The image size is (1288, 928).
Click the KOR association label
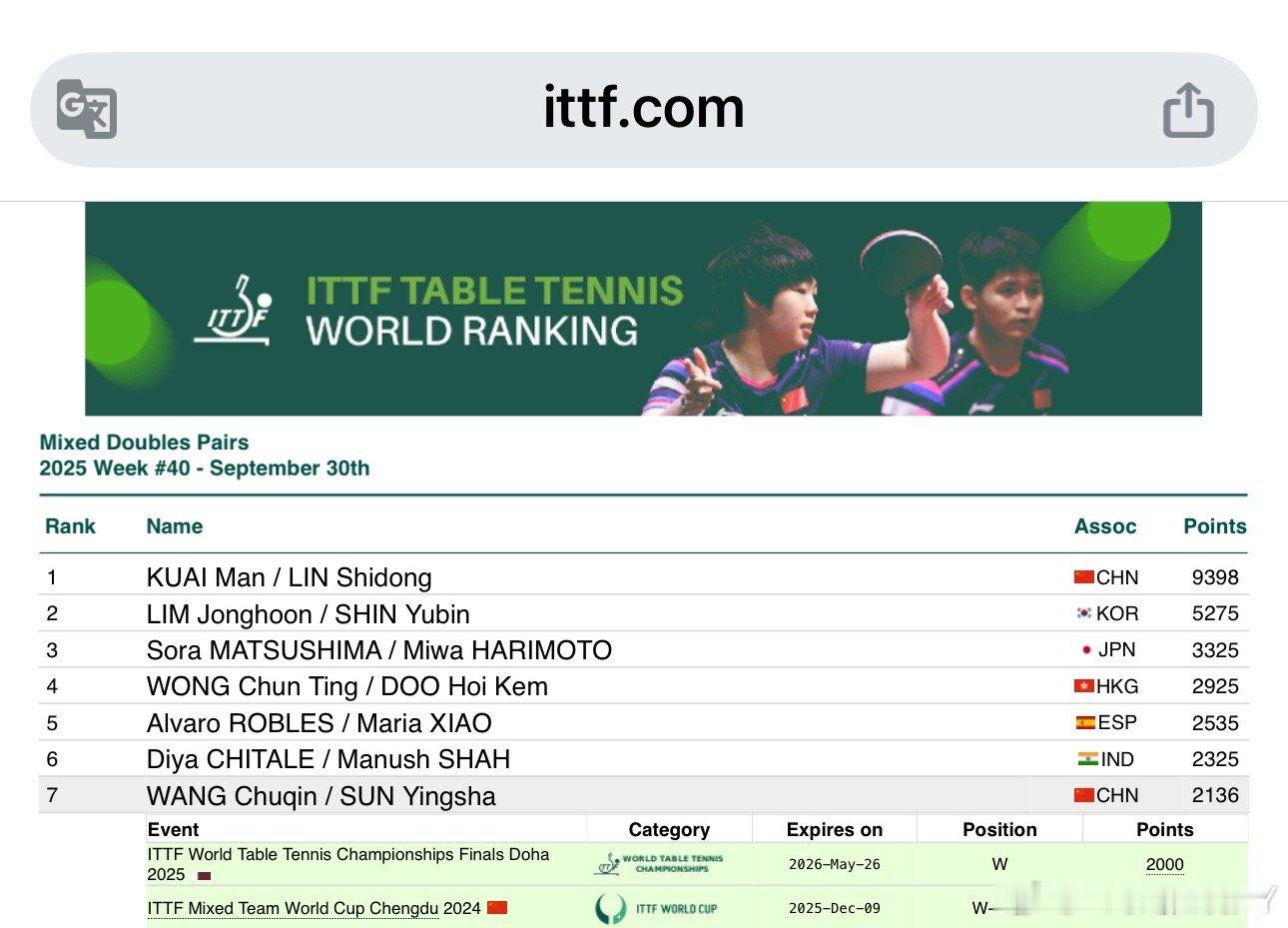pyautogui.click(x=1117, y=613)
